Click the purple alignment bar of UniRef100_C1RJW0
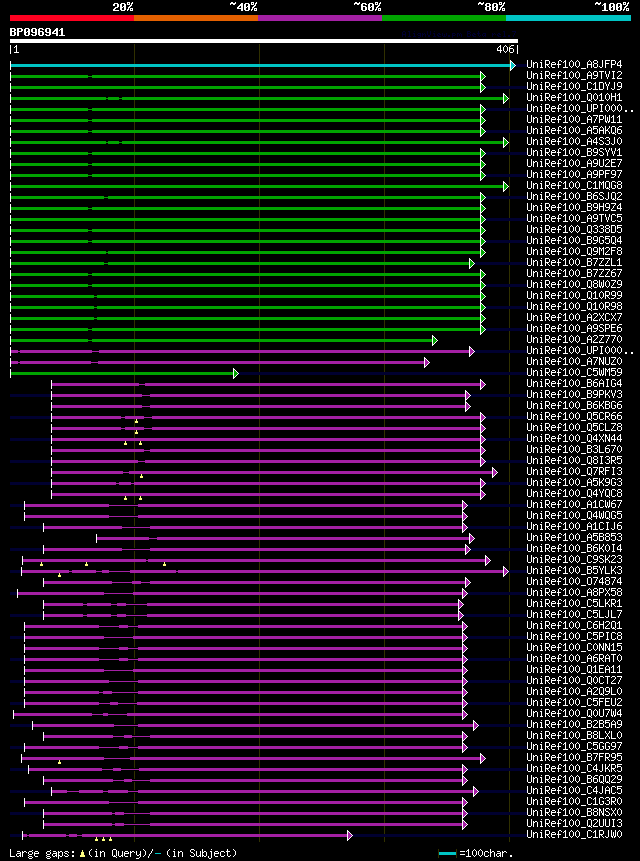The height and width of the screenshot is (861, 640). [x=186, y=835]
